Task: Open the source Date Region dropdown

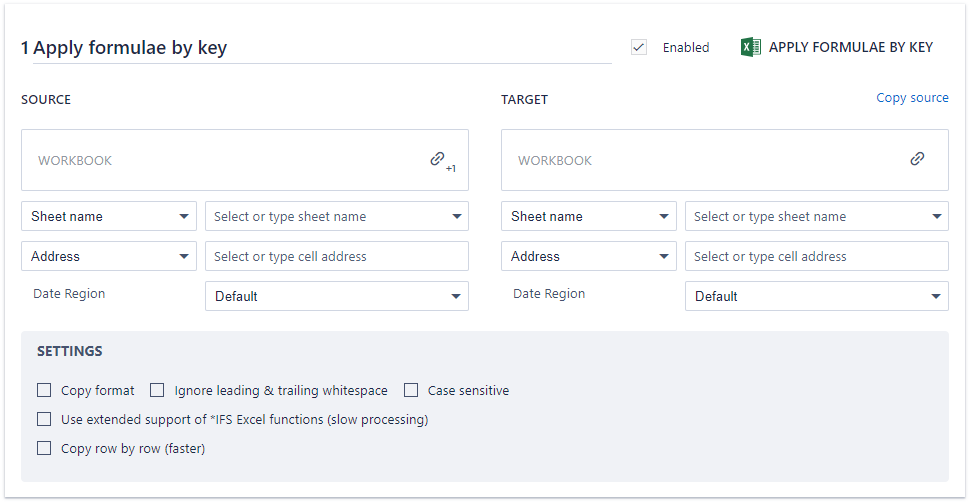Action: tap(336, 296)
